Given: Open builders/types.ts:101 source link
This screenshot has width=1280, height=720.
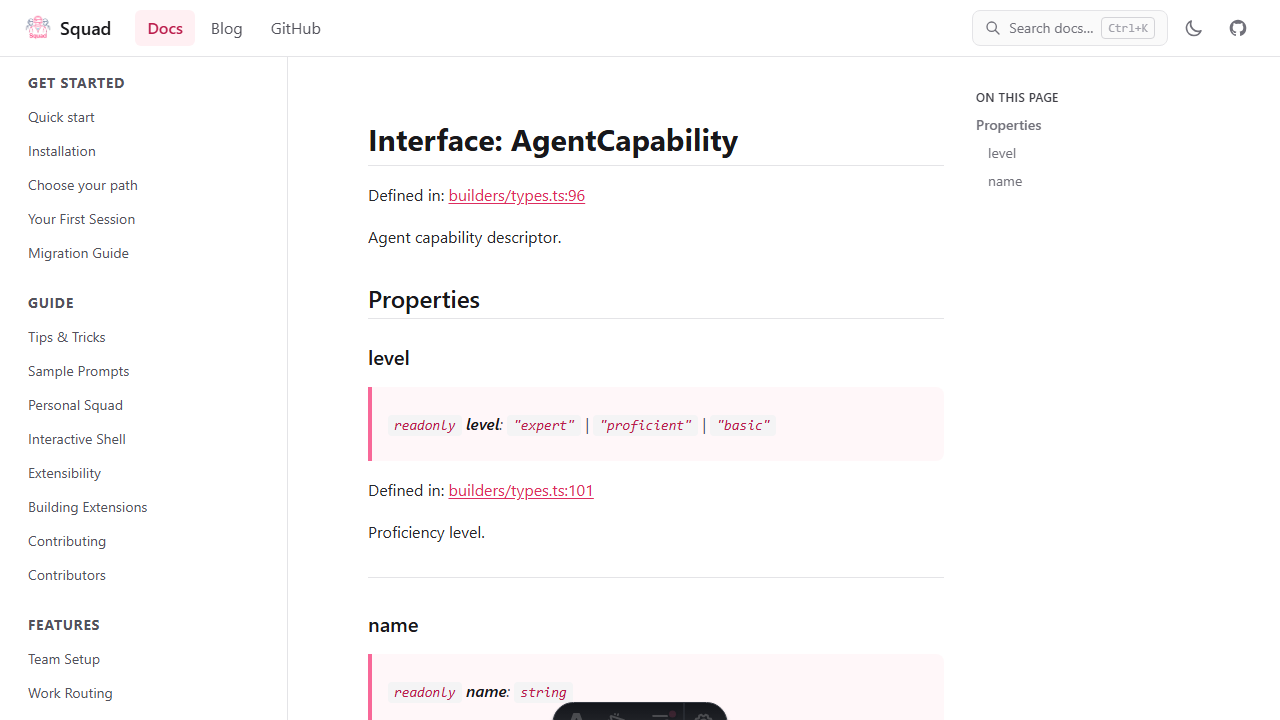Looking at the screenshot, I should coord(521,490).
